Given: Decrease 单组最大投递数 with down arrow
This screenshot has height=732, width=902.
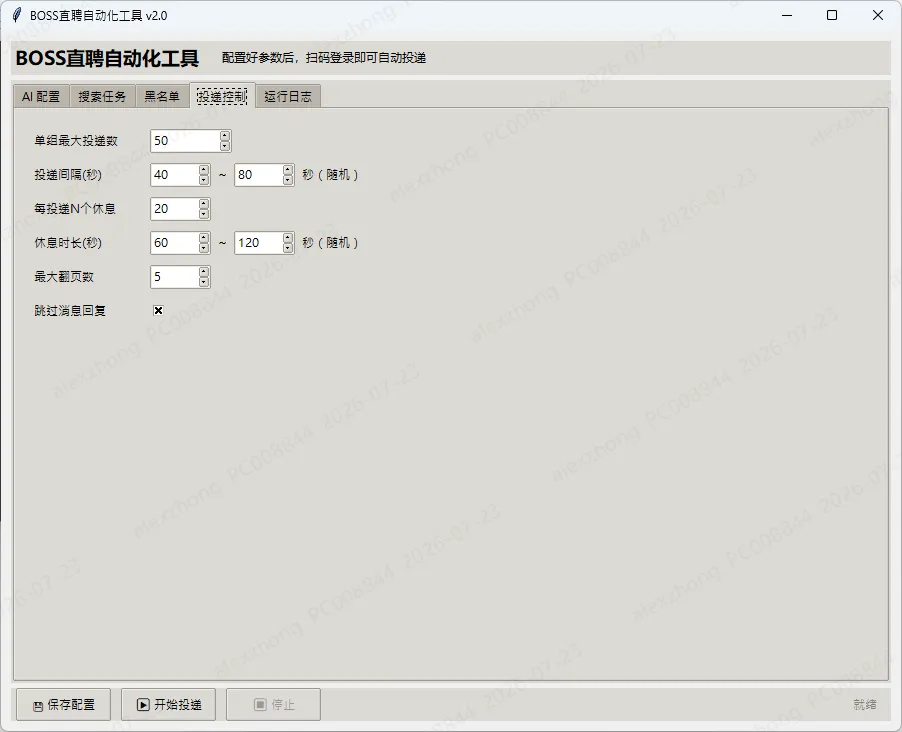Looking at the screenshot, I should click(225, 146).
